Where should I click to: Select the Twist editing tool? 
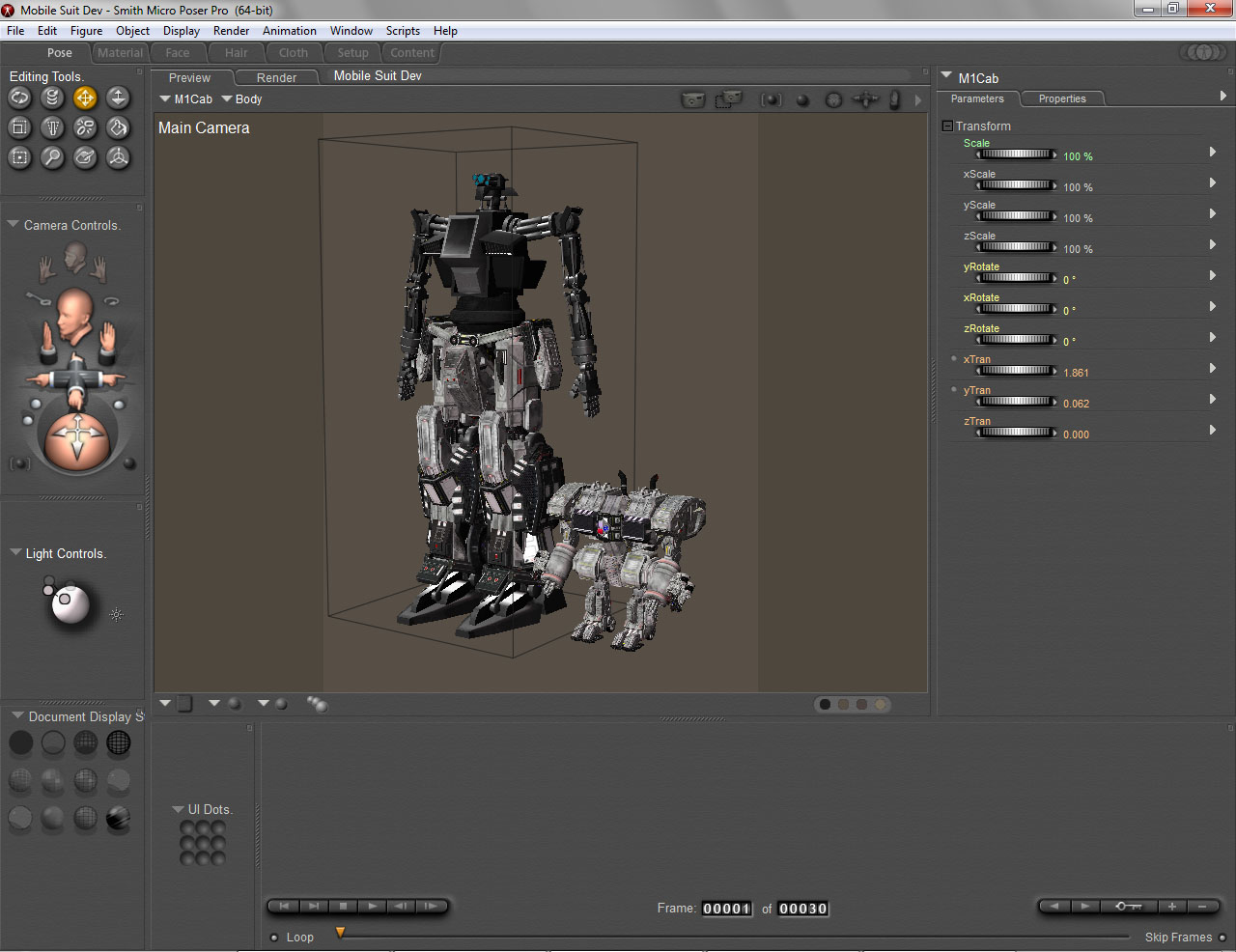pyautogui.click(x=53, y=98)
